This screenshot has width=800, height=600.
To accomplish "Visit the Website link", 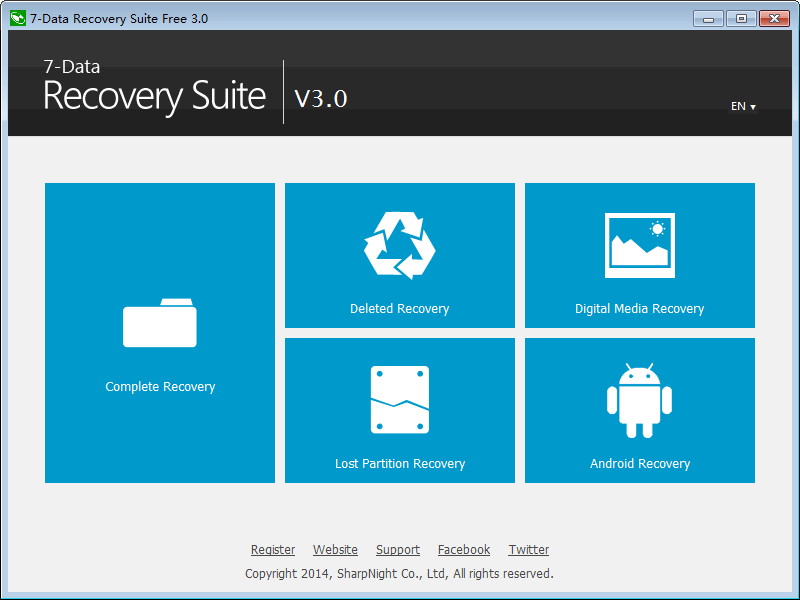I will 335,549.
